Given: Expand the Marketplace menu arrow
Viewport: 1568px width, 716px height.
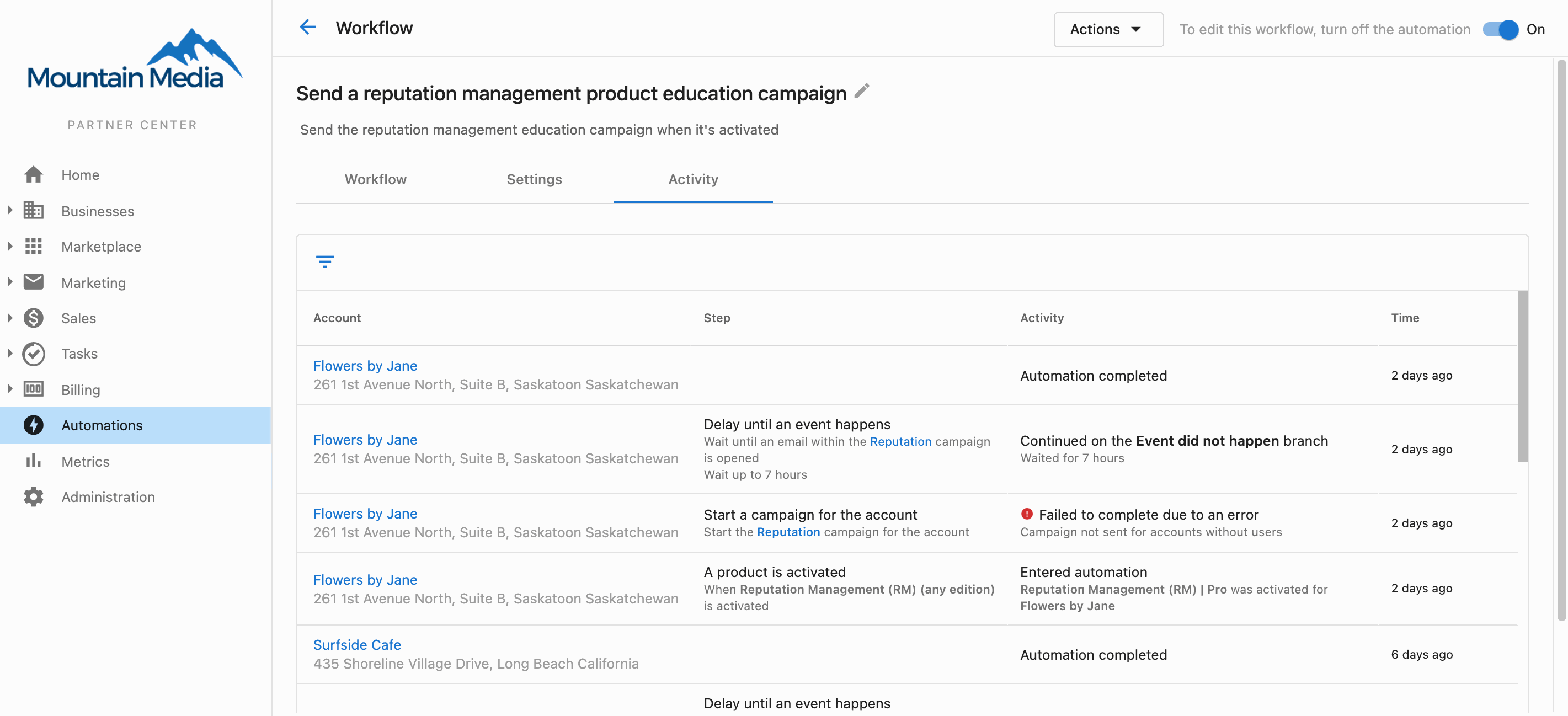Looking at the screenshot, I should 10,247.
